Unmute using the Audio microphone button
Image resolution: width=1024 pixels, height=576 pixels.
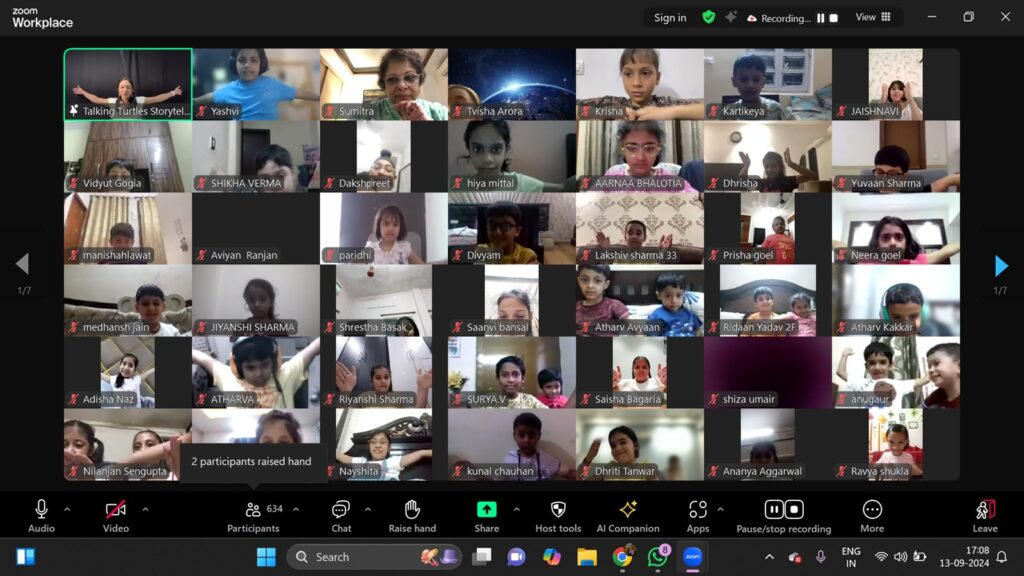(41, 510)
